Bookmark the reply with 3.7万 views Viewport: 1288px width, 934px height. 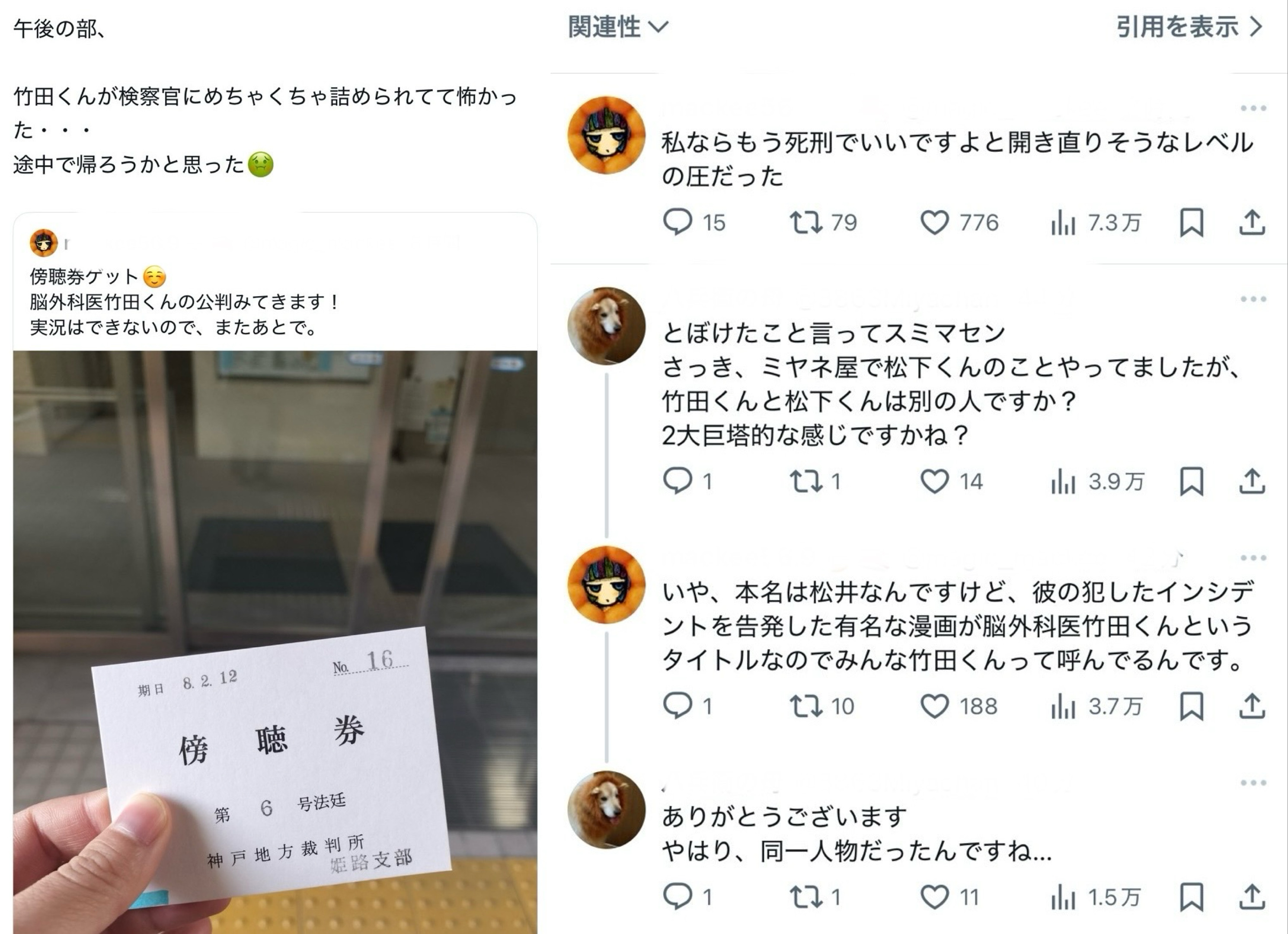coord(1192,706)
